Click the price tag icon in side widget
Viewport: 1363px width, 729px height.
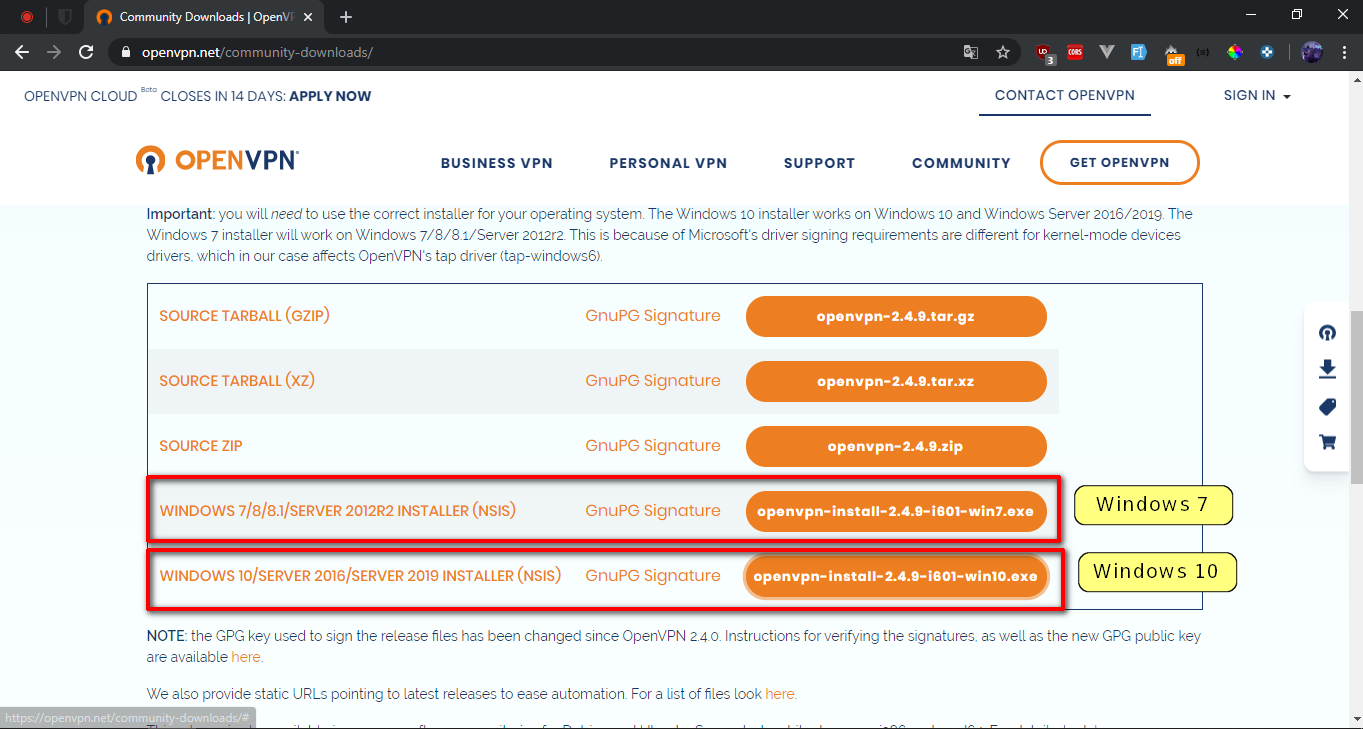[x=1327, y=406]
